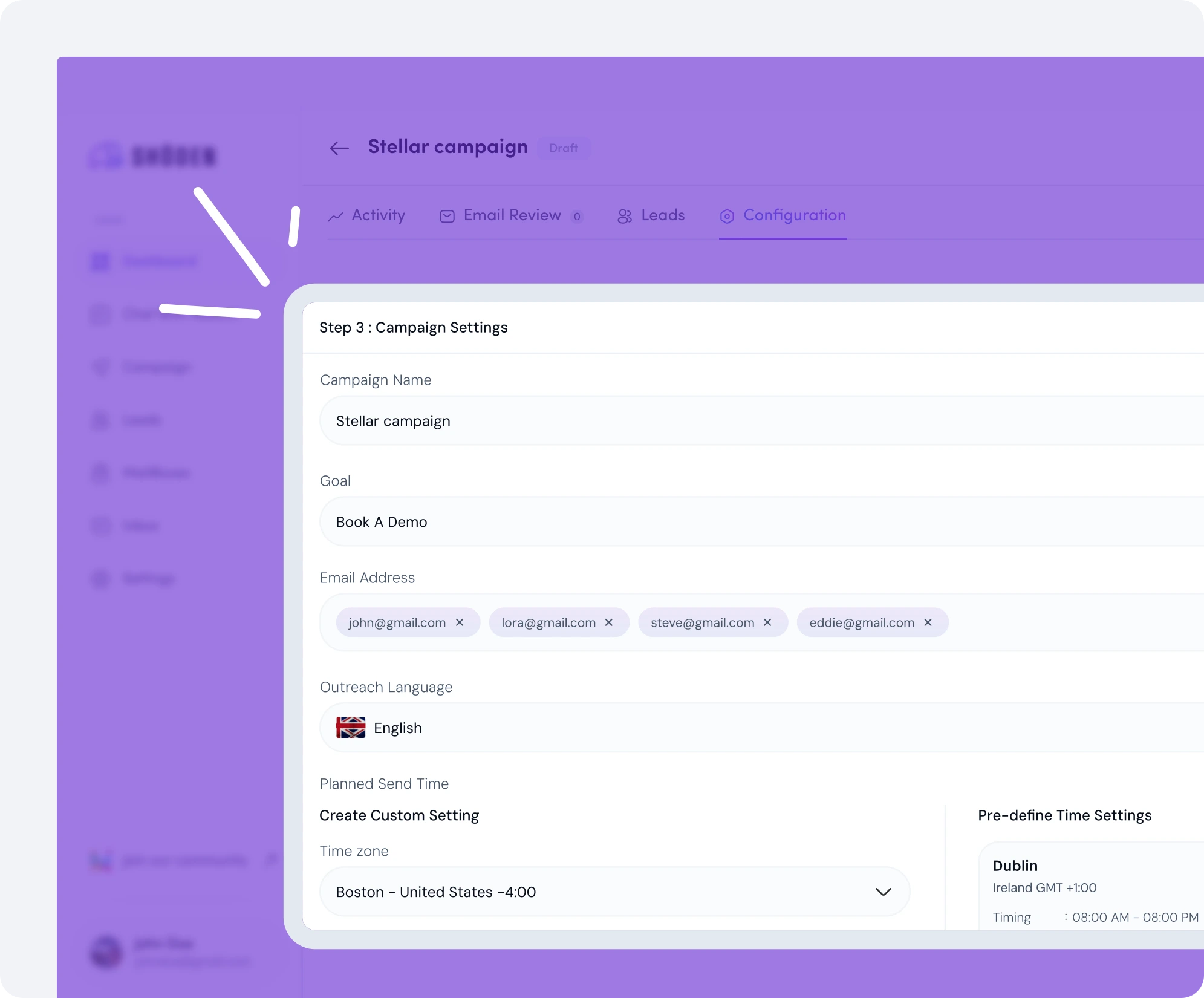Remove john@gmail.com email tag
1204x998 pixels.
coord(460,622)
